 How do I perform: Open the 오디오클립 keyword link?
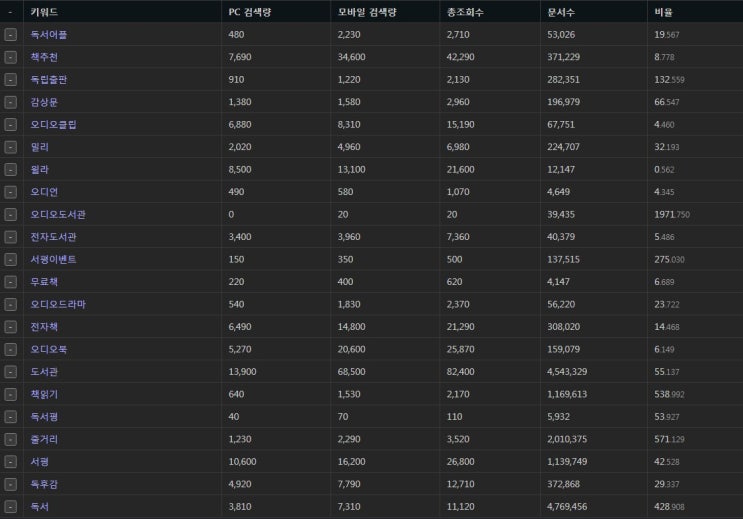click(53, 125)
